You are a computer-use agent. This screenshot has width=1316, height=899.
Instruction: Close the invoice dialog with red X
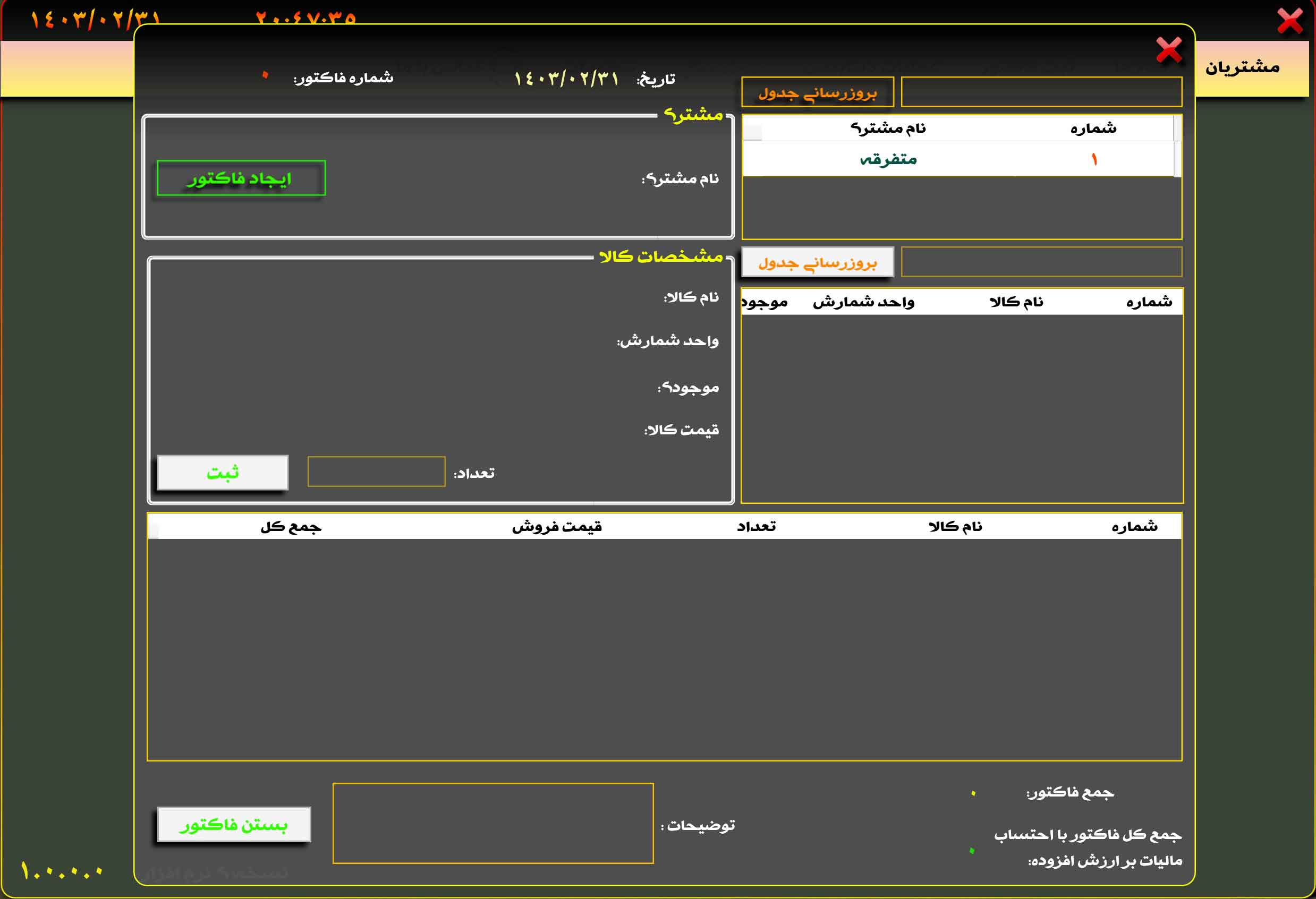point(1168,50)
